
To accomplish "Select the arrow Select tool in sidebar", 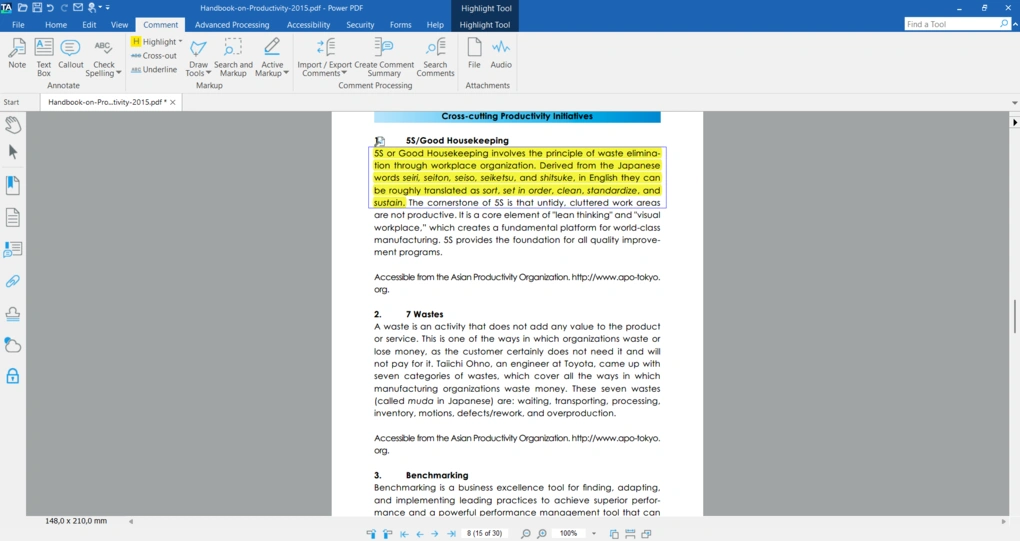I will [12, 152].
